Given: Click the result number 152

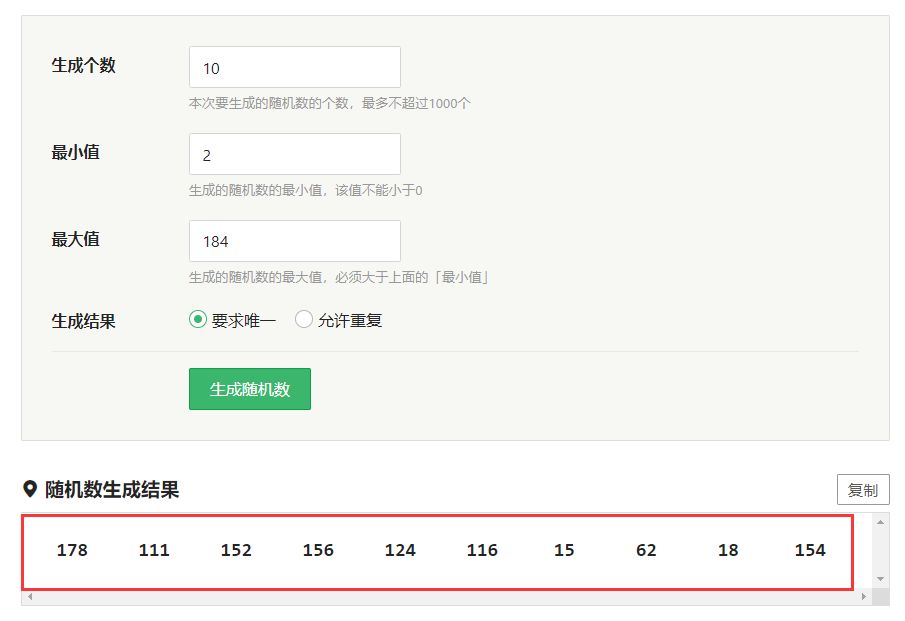Looking at the screenshot, I should [236, 550].
